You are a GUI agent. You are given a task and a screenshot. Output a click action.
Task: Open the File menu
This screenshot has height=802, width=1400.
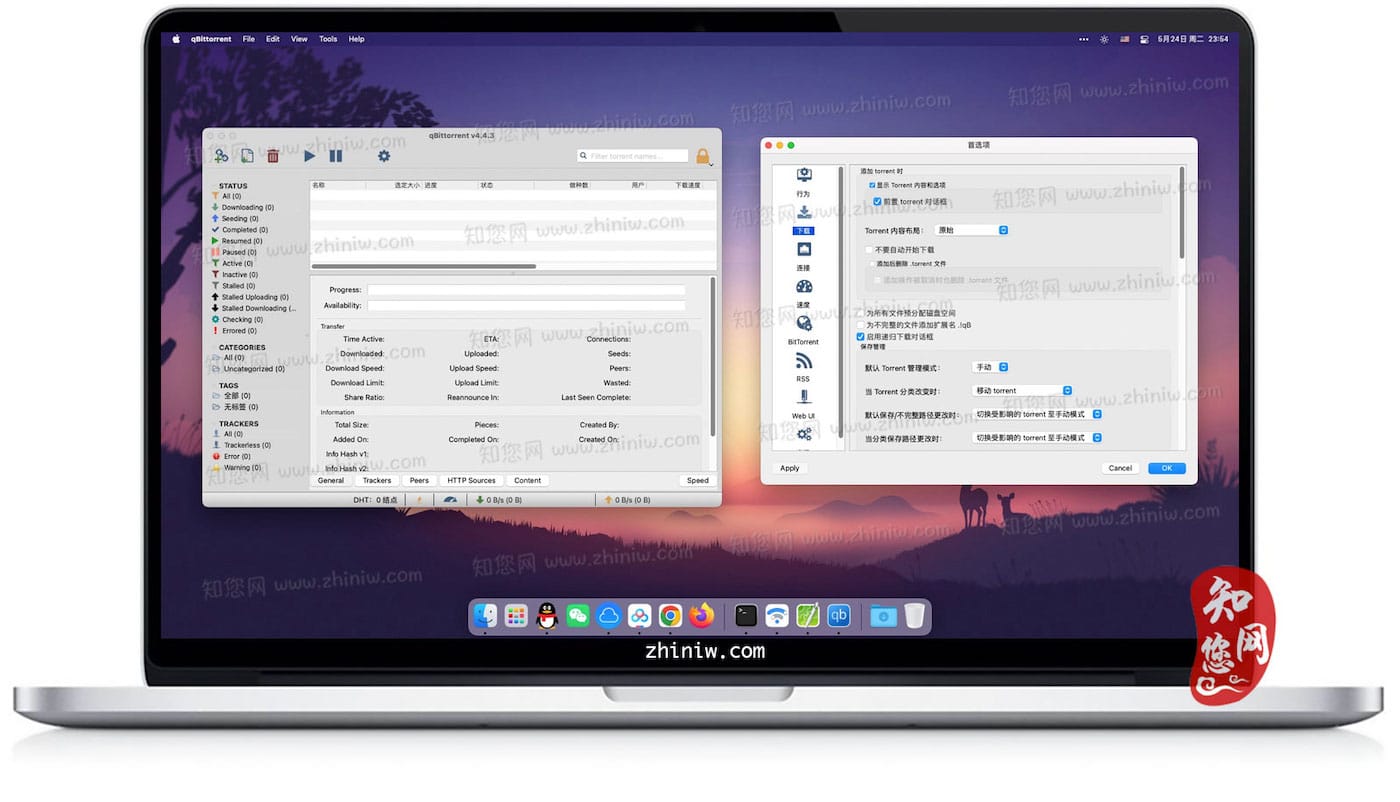point(248,39)
